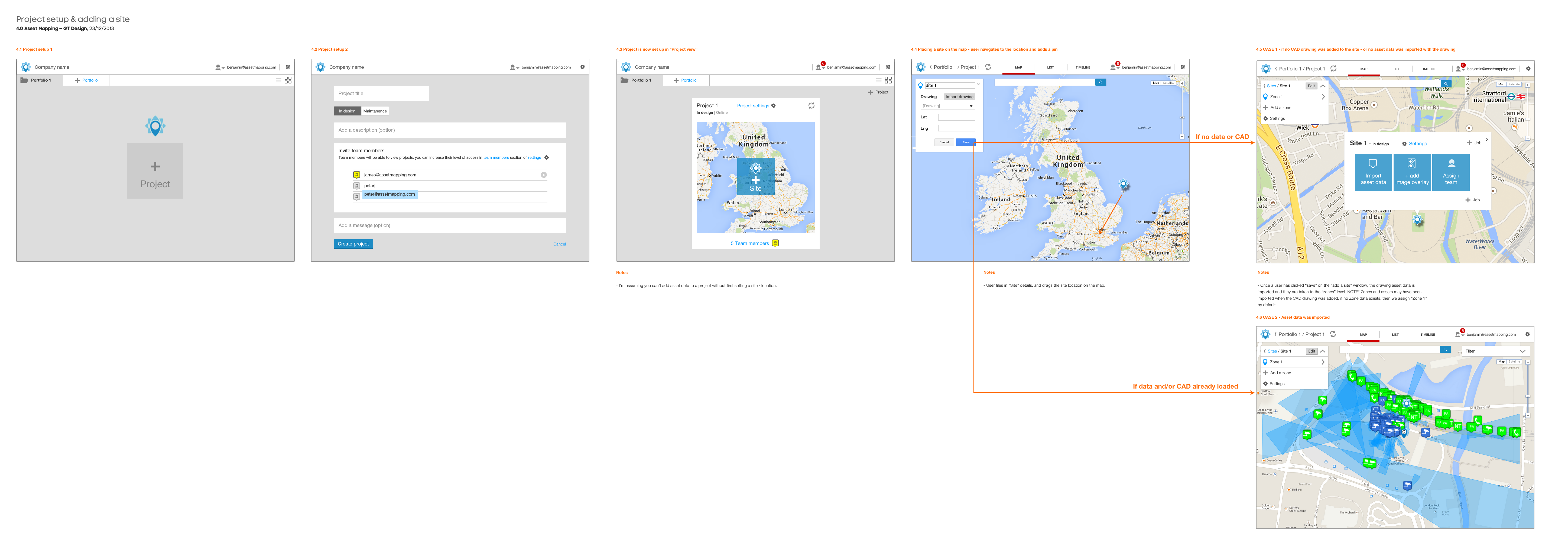The image size is (1568, 559).
Task: Go back via Portfolio 1 / Project 1 breadcrumb in 4.4
Action: 955,67
